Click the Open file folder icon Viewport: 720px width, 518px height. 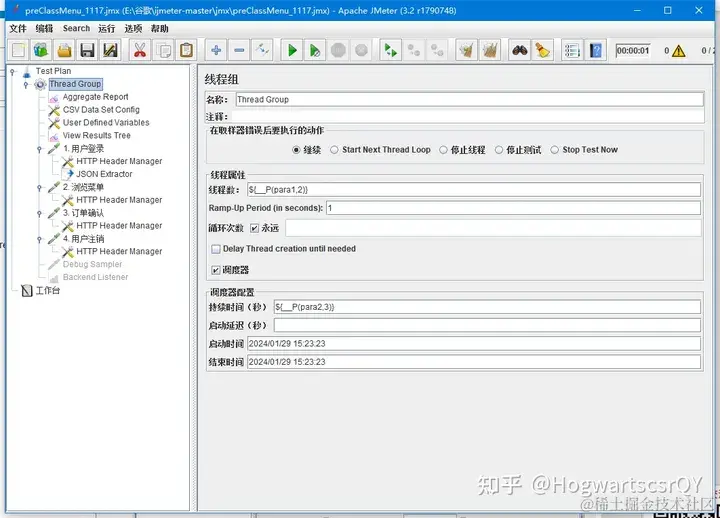click(64, 50)
